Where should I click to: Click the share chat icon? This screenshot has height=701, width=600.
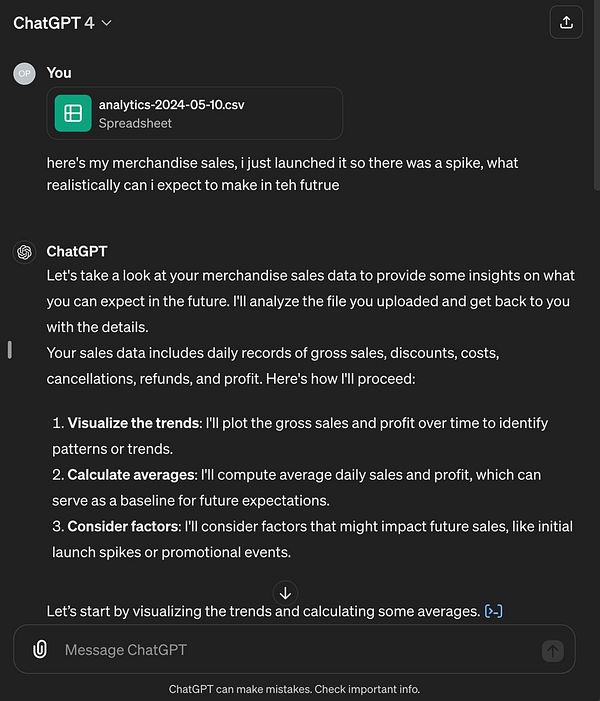pyautogui.click(x=566, y=23)
